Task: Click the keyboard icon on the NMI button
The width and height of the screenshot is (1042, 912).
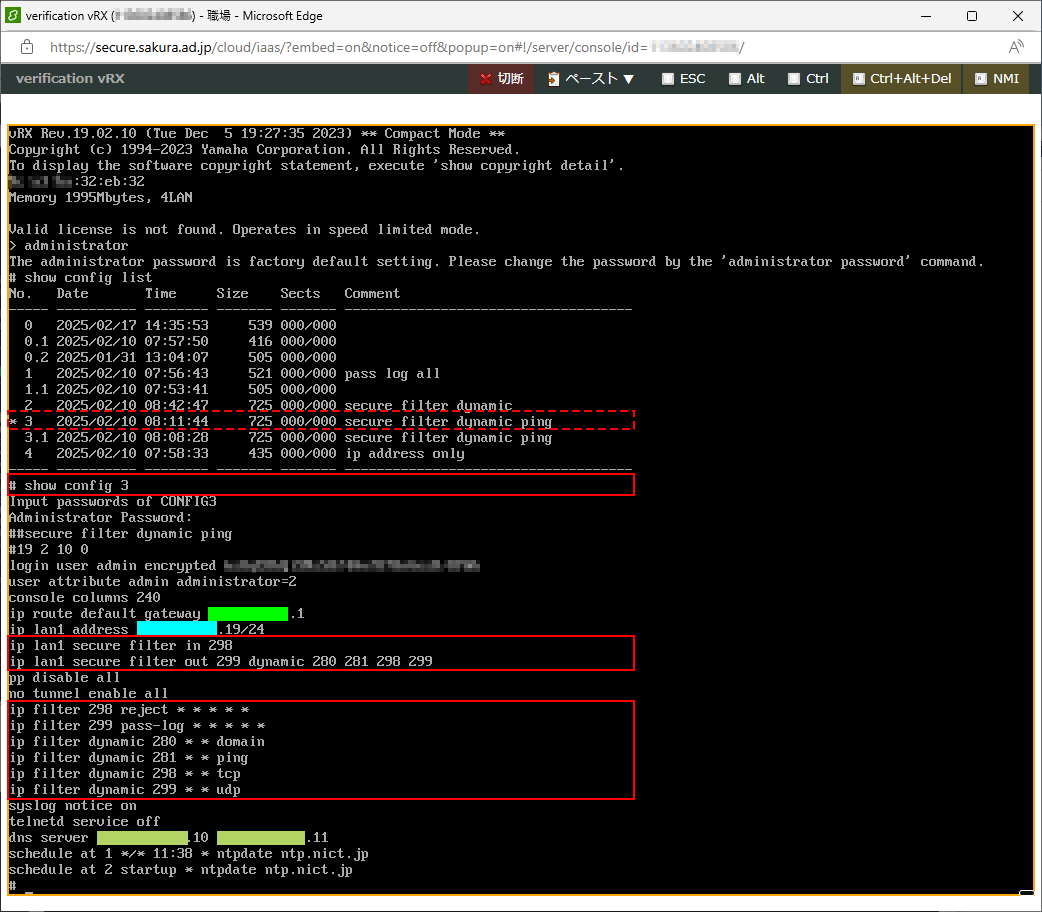Action: pyautogui.click(x=980, y=78)
